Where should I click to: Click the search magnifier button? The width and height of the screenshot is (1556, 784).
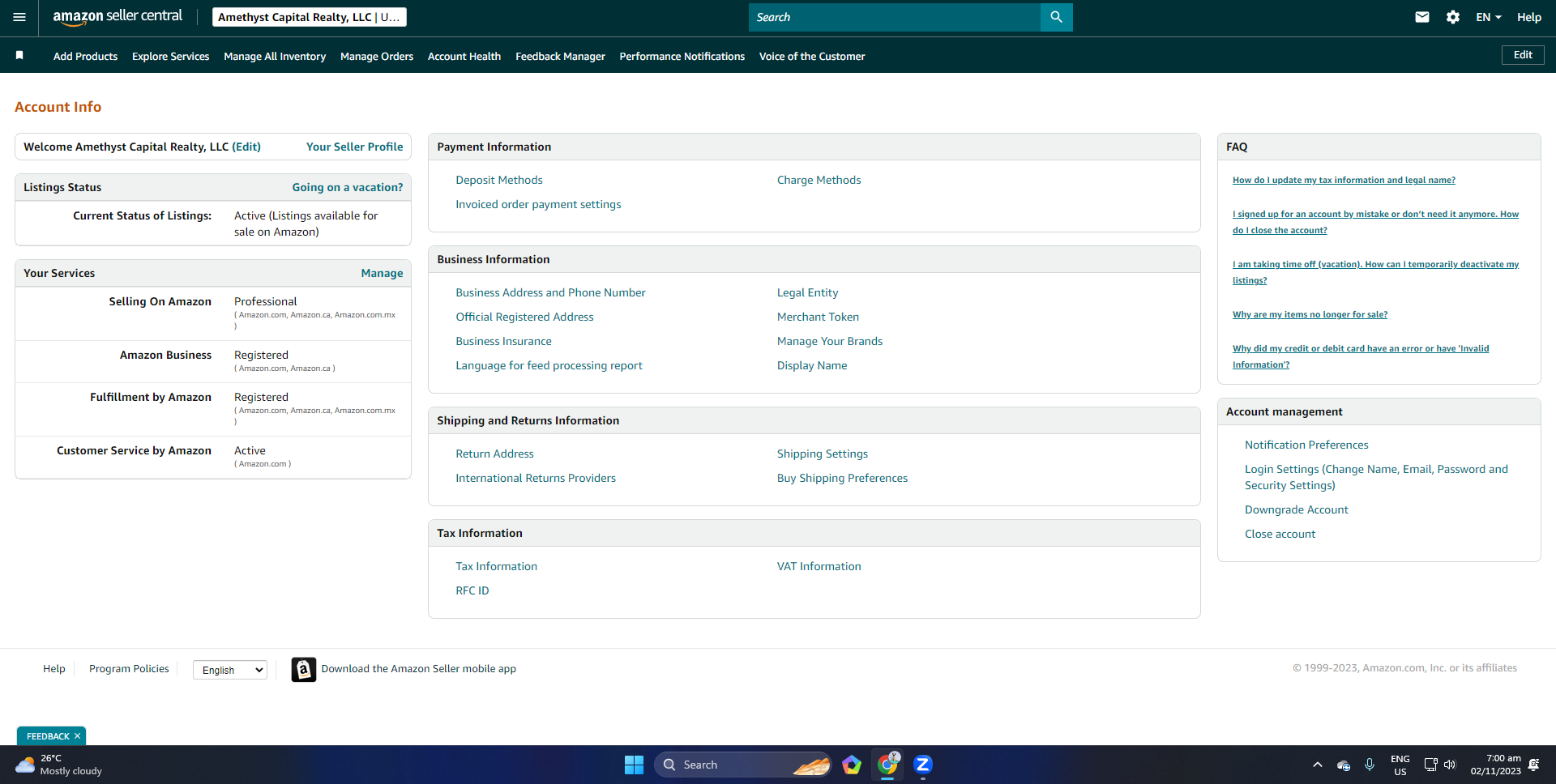coord(1056,17)
